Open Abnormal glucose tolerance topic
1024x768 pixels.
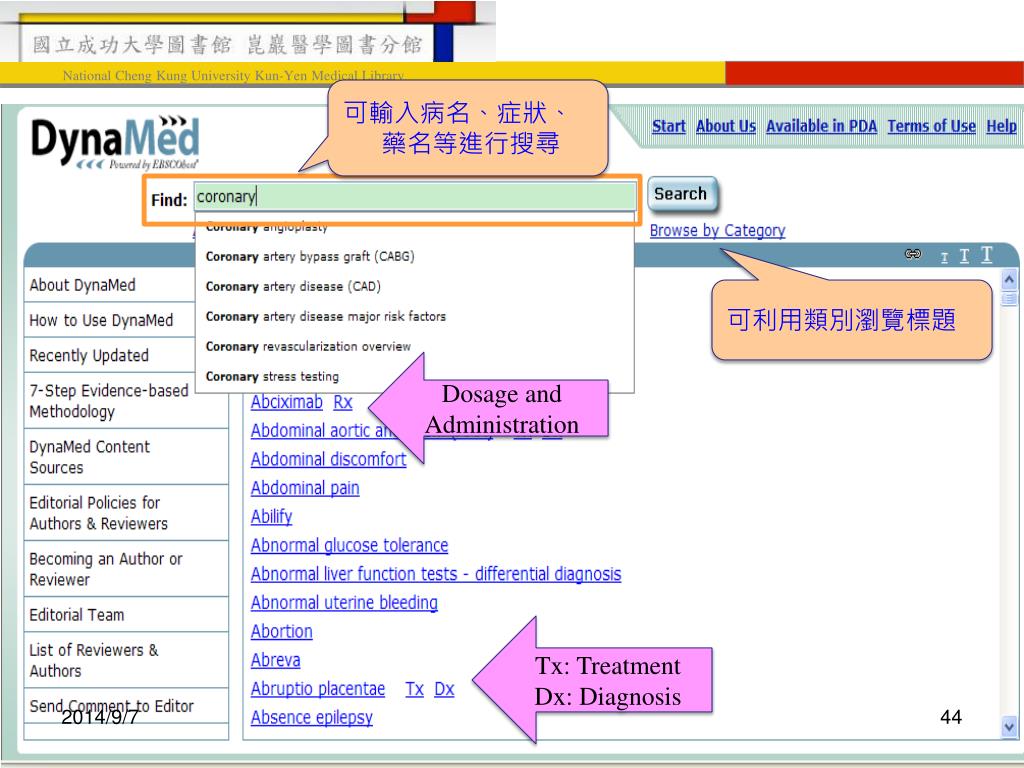tap(349, 546)
